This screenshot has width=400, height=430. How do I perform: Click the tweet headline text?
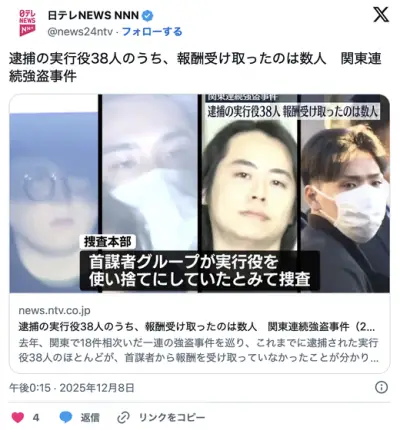(x=195, y=67)
